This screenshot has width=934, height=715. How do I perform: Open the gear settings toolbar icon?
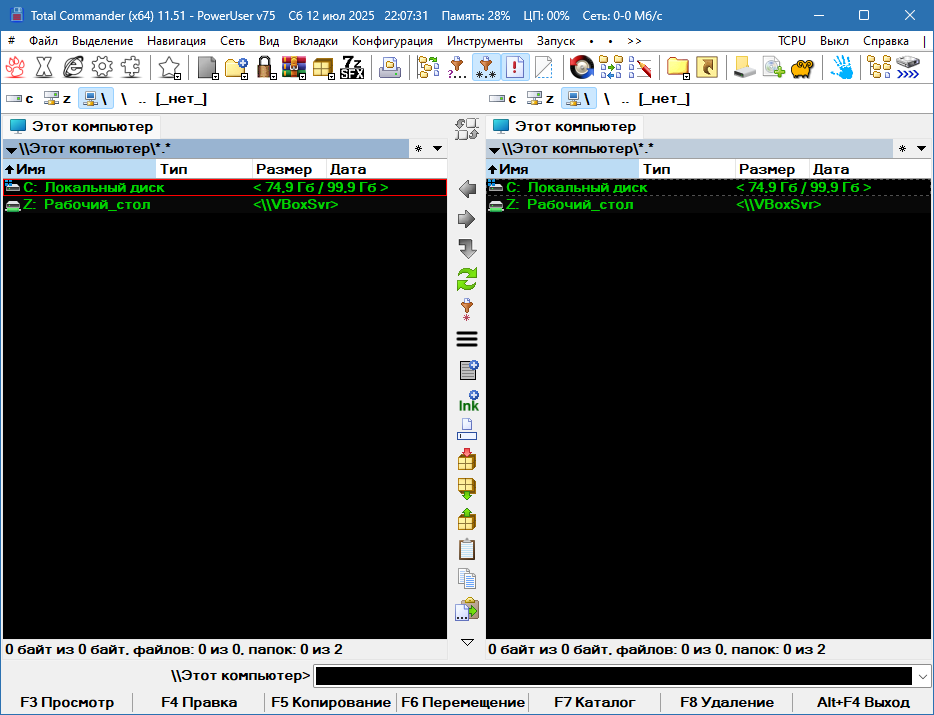tap(102, 67)
